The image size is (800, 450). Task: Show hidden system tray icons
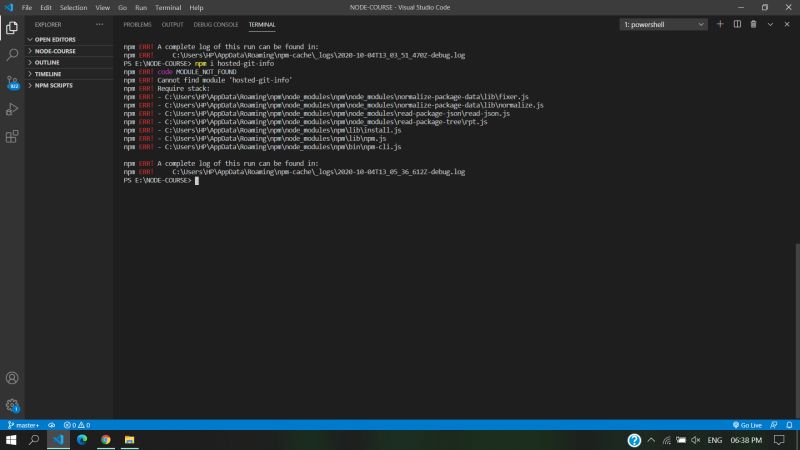(x=651, y=440)
